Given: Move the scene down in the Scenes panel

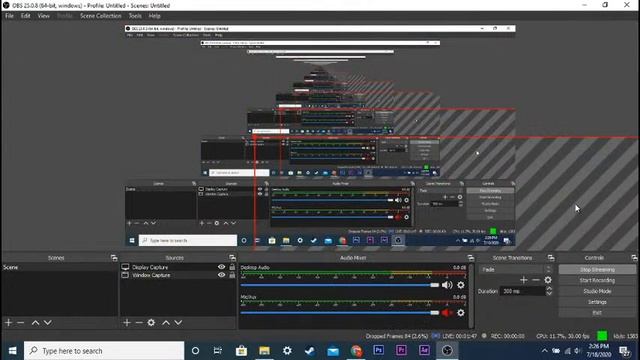Looking at the screenshot, I should (48, 322).
